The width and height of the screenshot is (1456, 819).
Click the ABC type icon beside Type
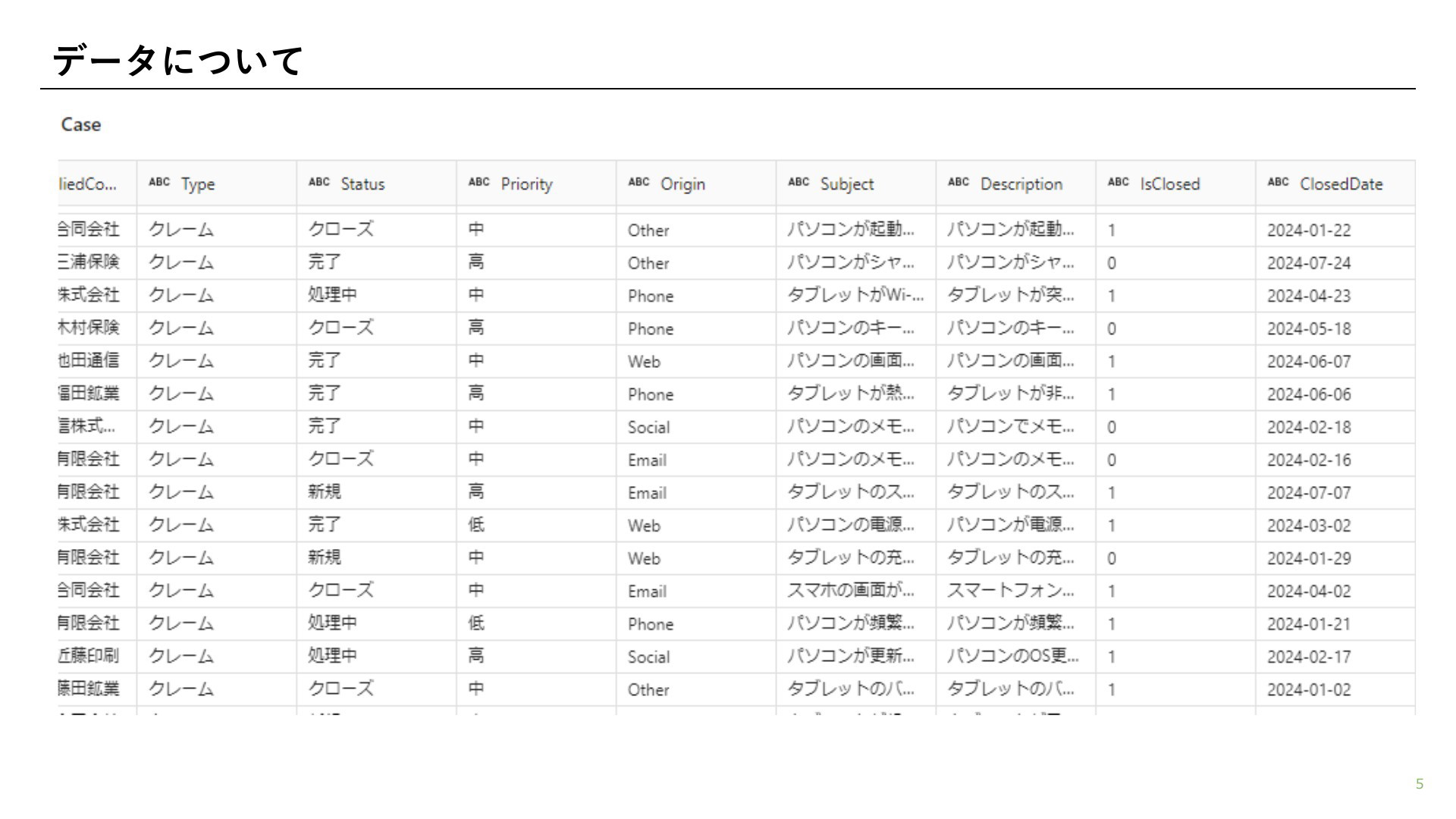coord(159,182)
